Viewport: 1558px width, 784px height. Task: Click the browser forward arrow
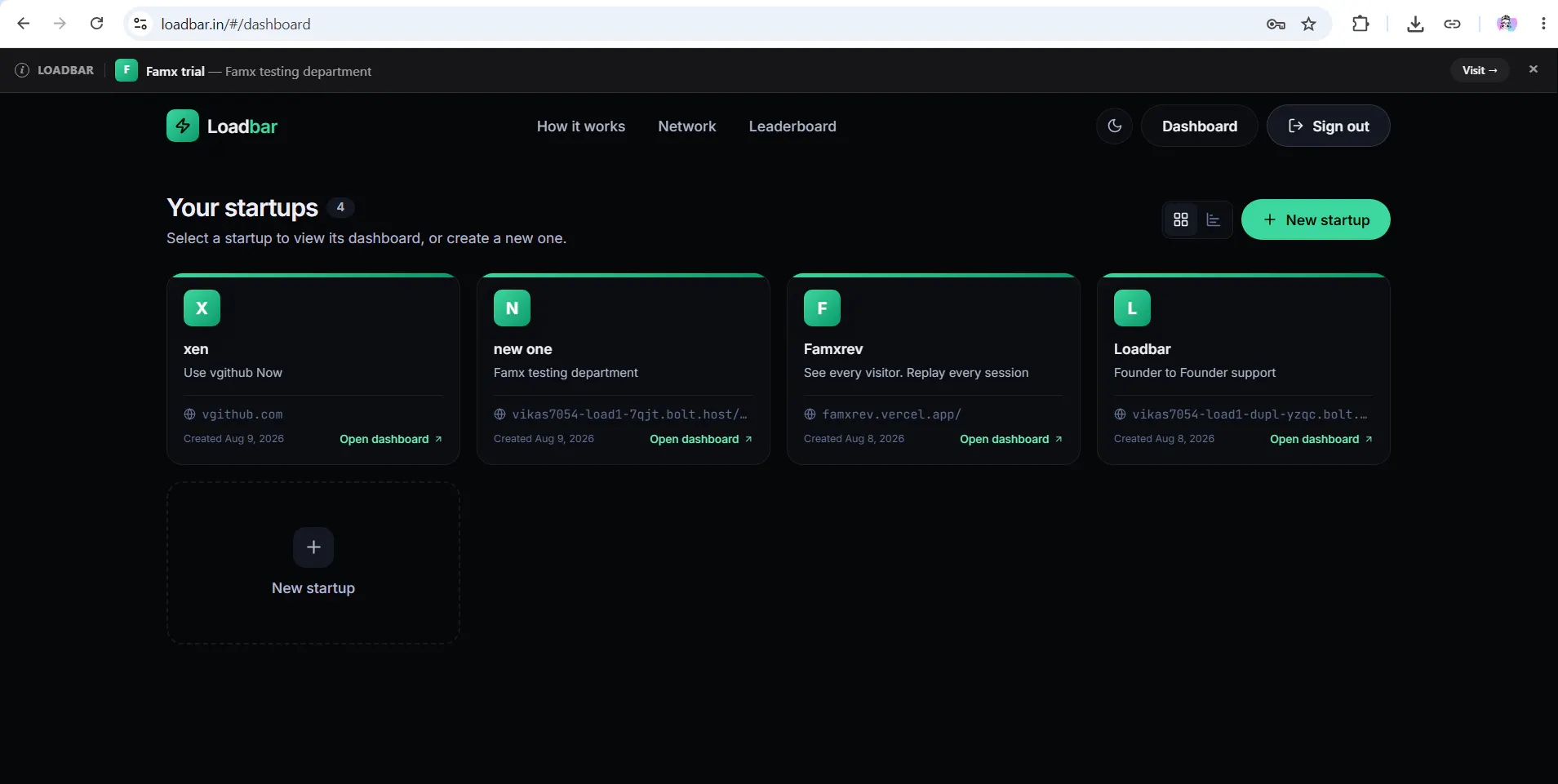60,24
